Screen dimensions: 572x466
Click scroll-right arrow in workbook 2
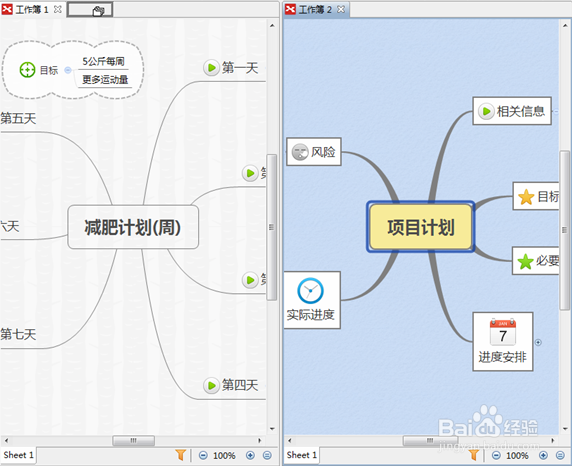pos(553,440)
